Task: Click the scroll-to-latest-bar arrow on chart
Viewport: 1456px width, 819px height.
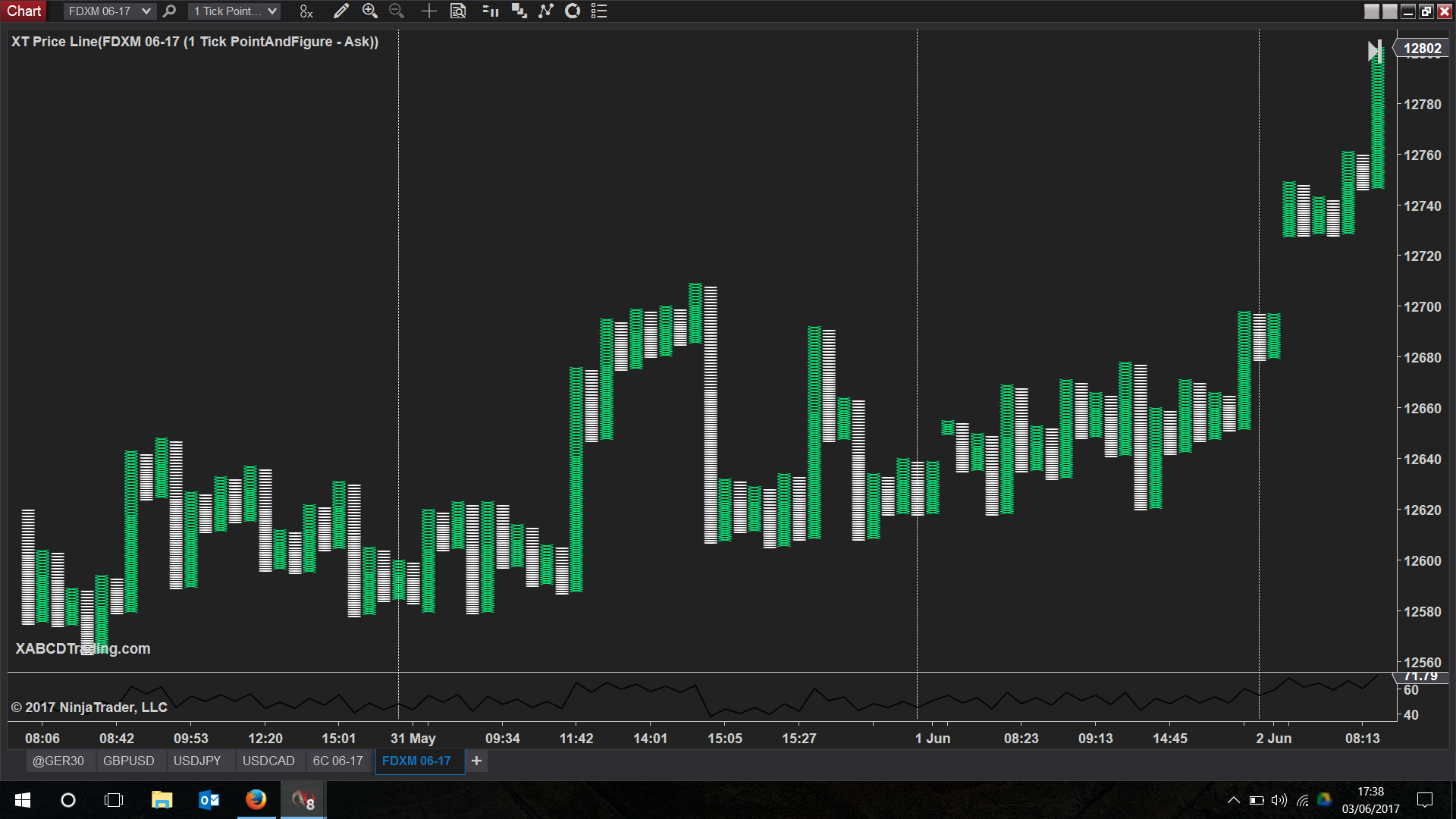Action: (1373, 51)
